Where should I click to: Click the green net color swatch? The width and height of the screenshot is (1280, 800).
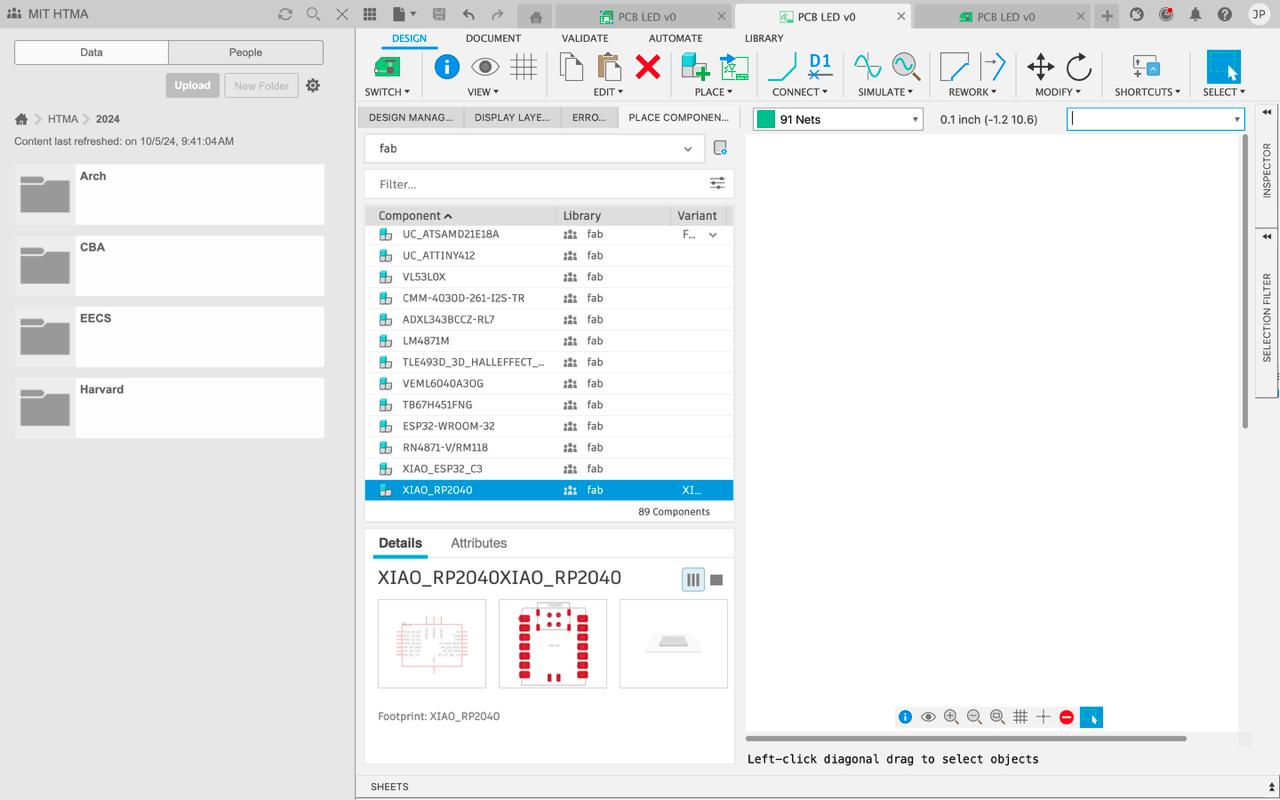(x=766, y=120)
